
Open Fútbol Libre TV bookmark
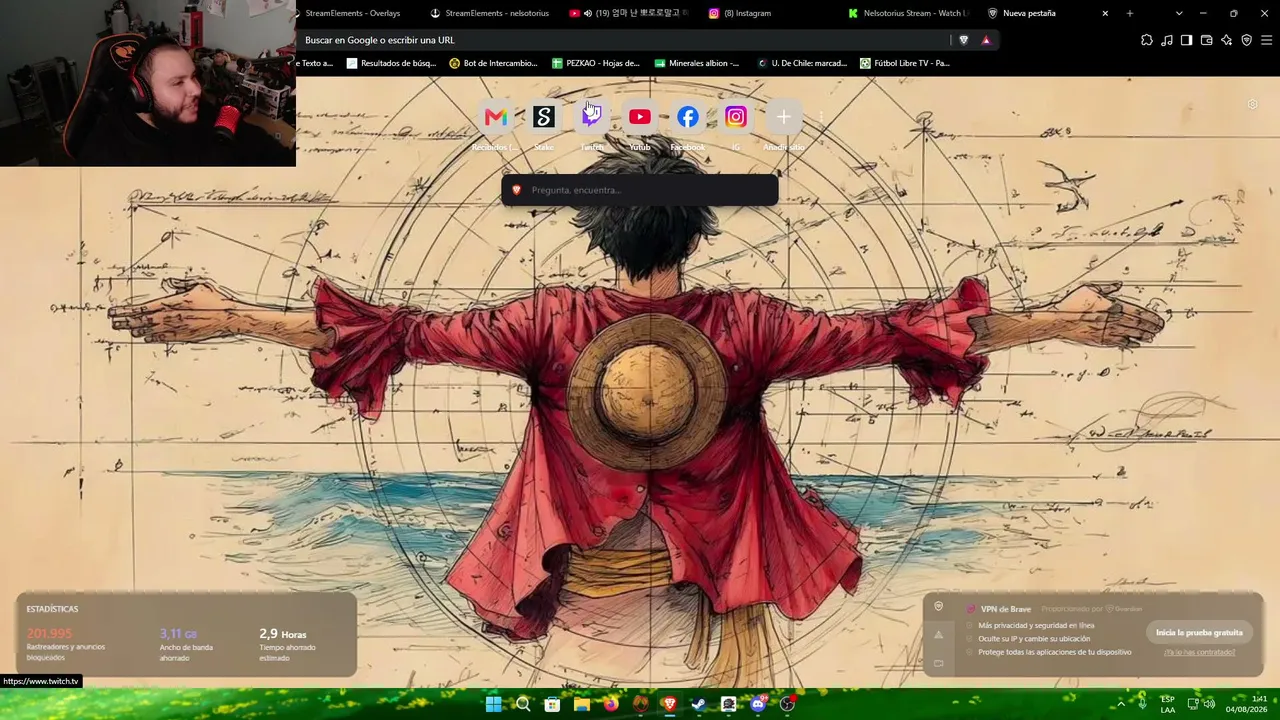pos(905,63)
